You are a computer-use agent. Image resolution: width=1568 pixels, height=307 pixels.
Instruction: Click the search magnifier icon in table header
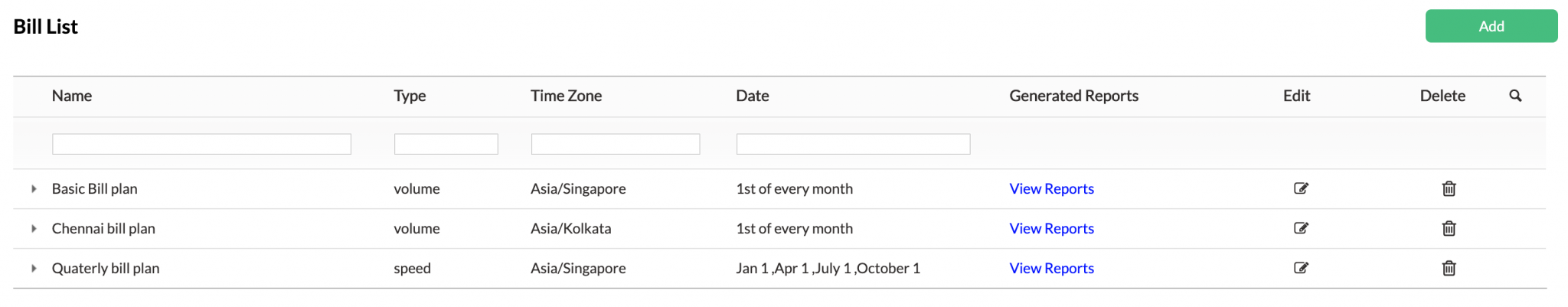(1515, 96)
